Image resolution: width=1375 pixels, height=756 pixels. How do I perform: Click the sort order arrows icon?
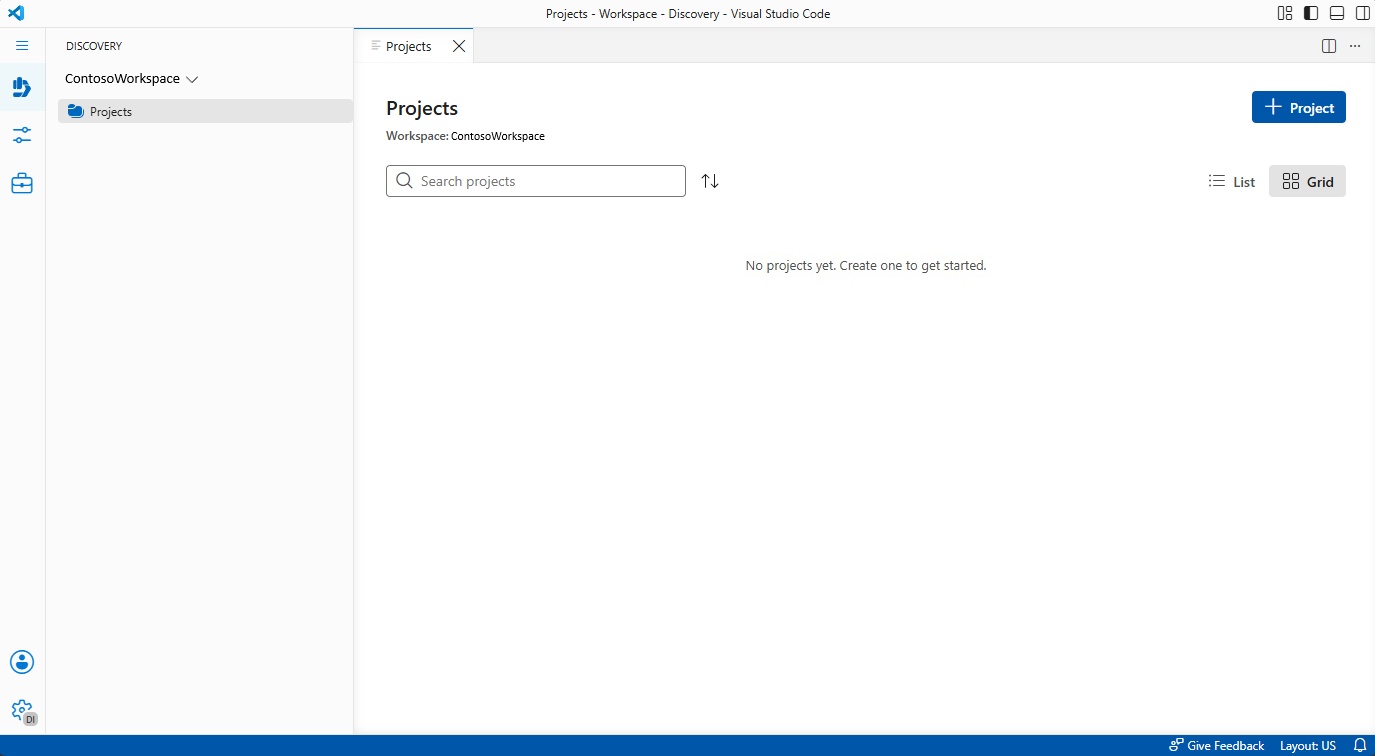[710, 181]
